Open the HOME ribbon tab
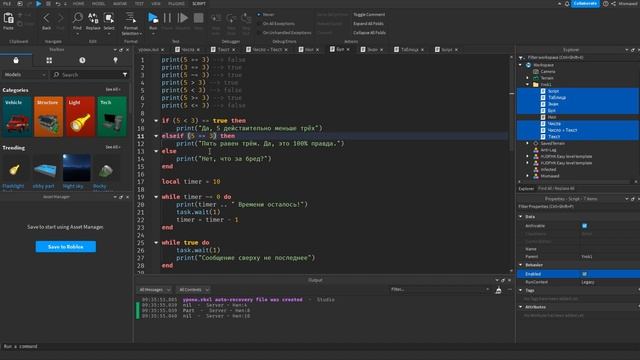 click(x=78, y=4)
